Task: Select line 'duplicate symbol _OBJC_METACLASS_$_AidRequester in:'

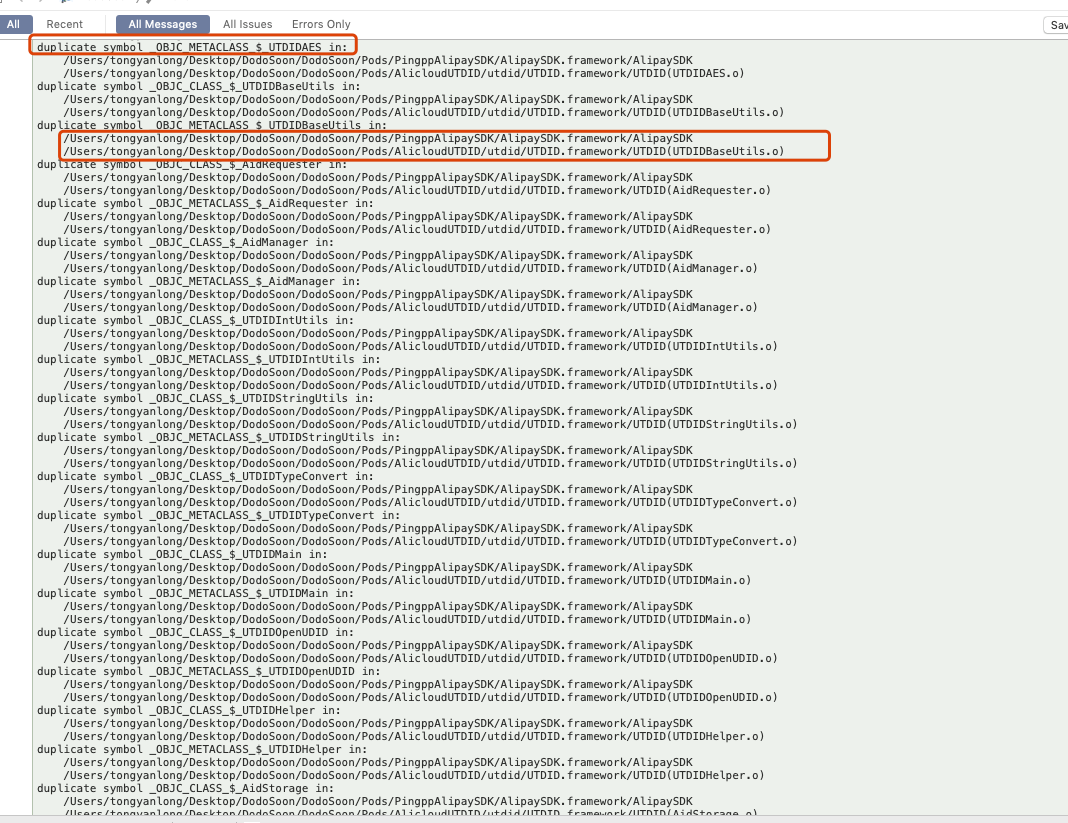Action: [x=205, y=203]
